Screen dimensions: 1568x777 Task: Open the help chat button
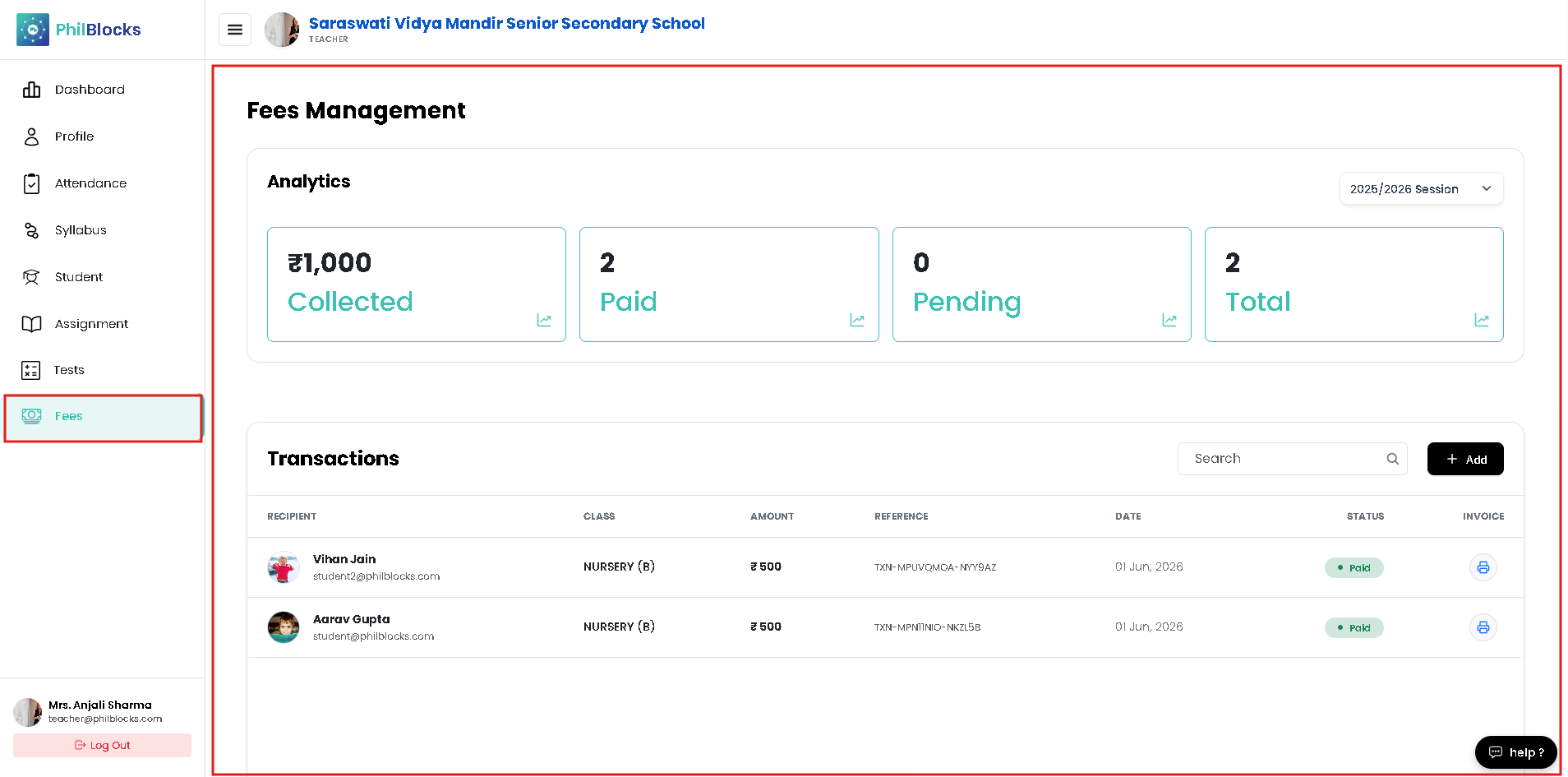[1516, 752]
